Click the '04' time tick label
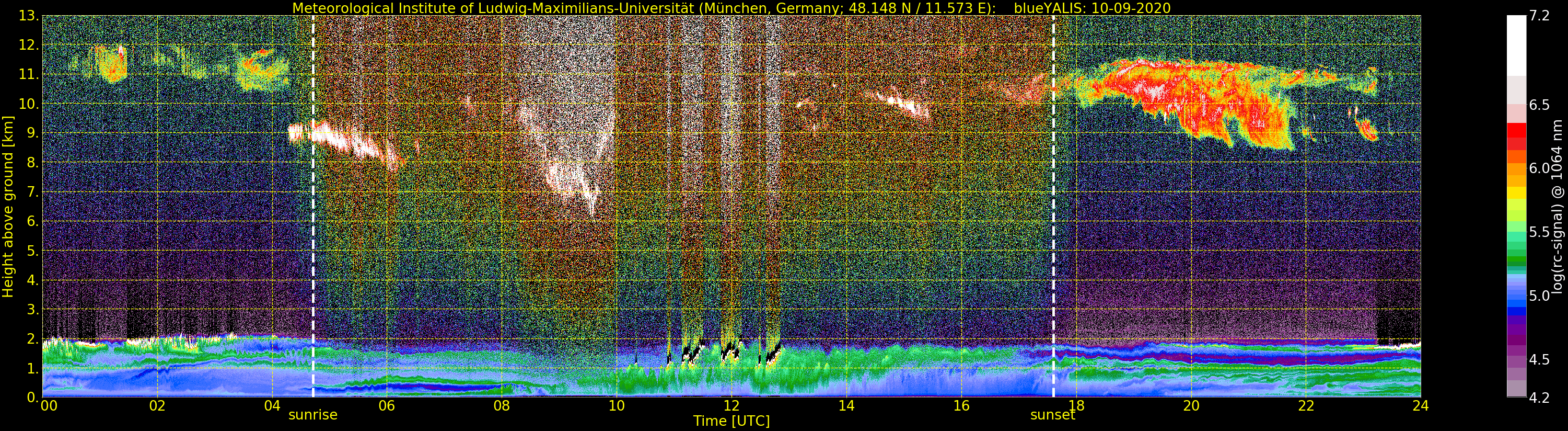The image size is (1568, 431). click(272, 406)
